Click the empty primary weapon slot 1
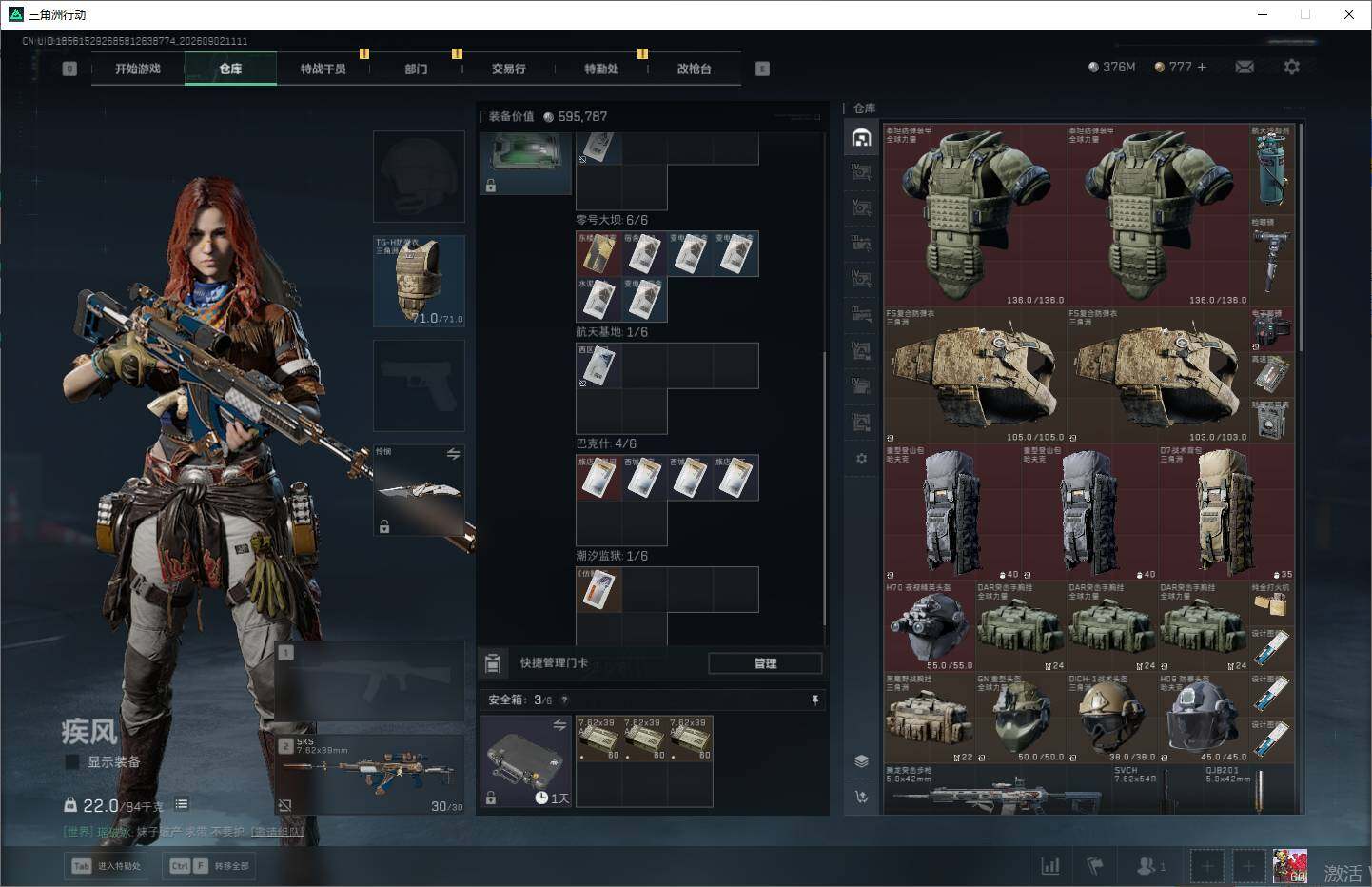Viewport: 1372px width, 887px height. coord(371,681)
